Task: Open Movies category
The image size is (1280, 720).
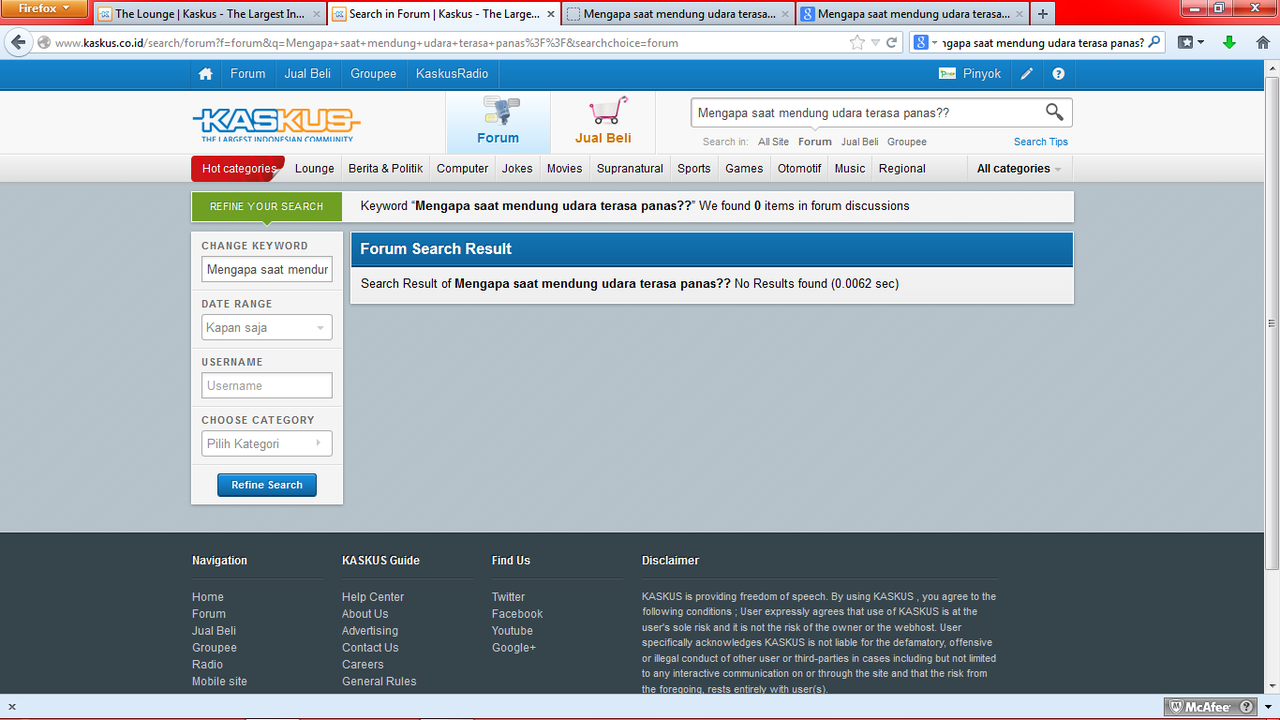Action: 564,169
